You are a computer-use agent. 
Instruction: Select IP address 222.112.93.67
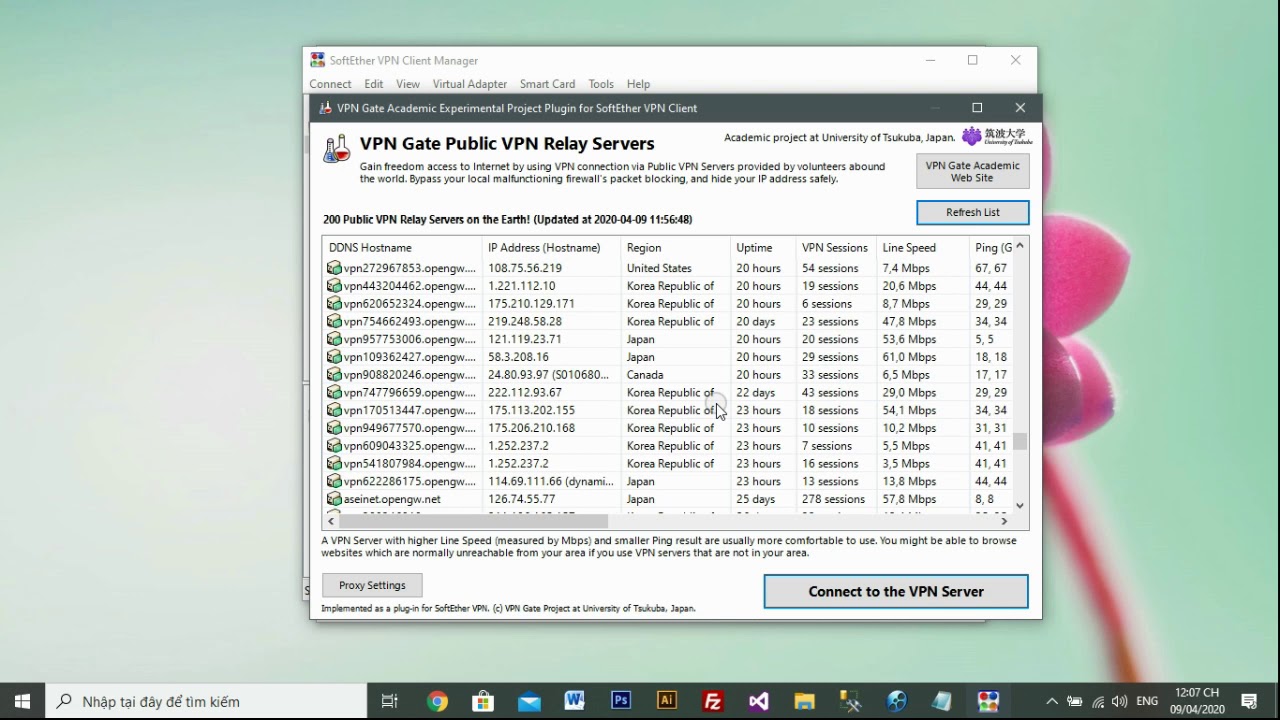525,393
